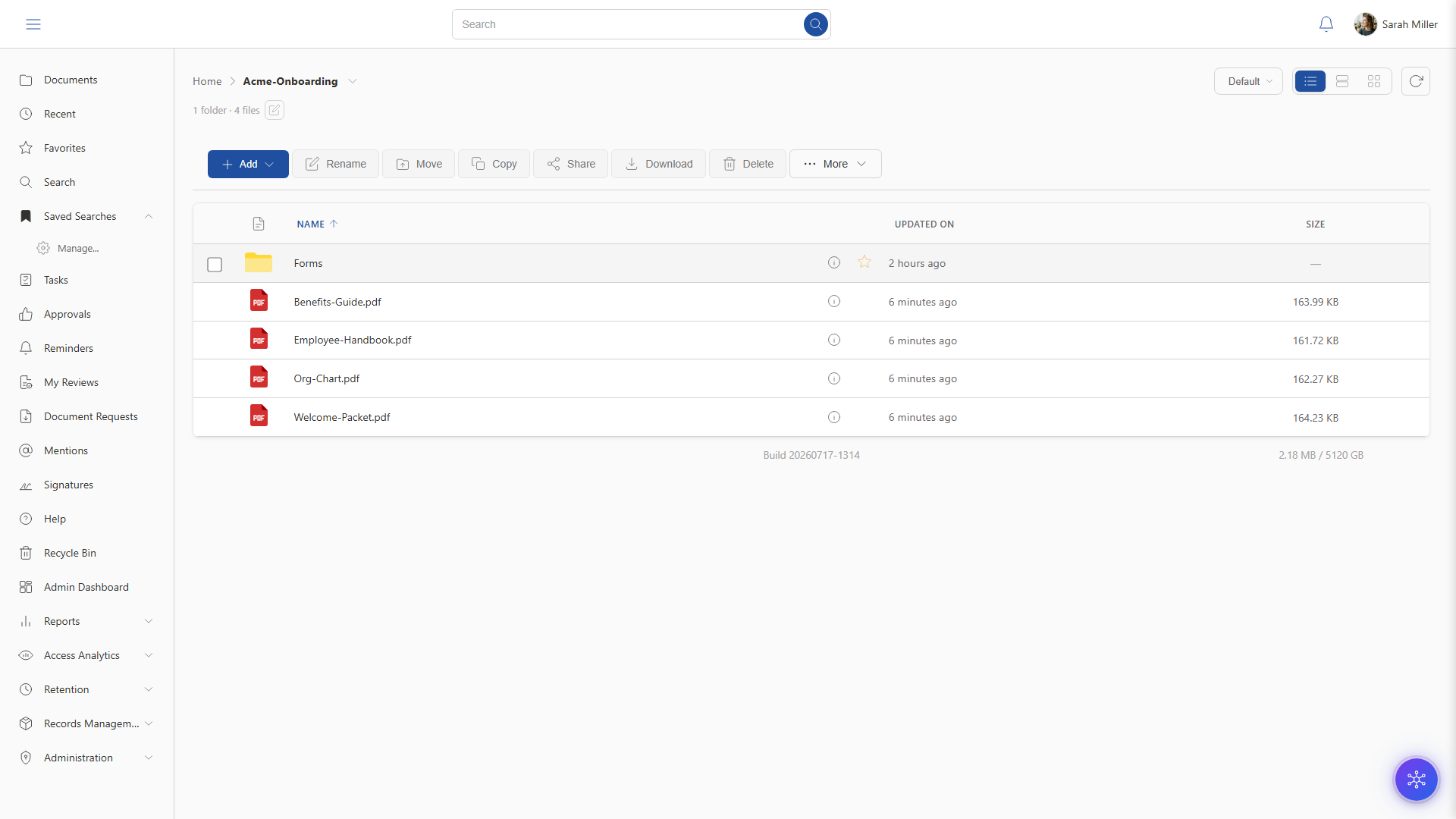Click the blue search magnifier button
This screenshot has height=819, width=1456.
(815, 24)
